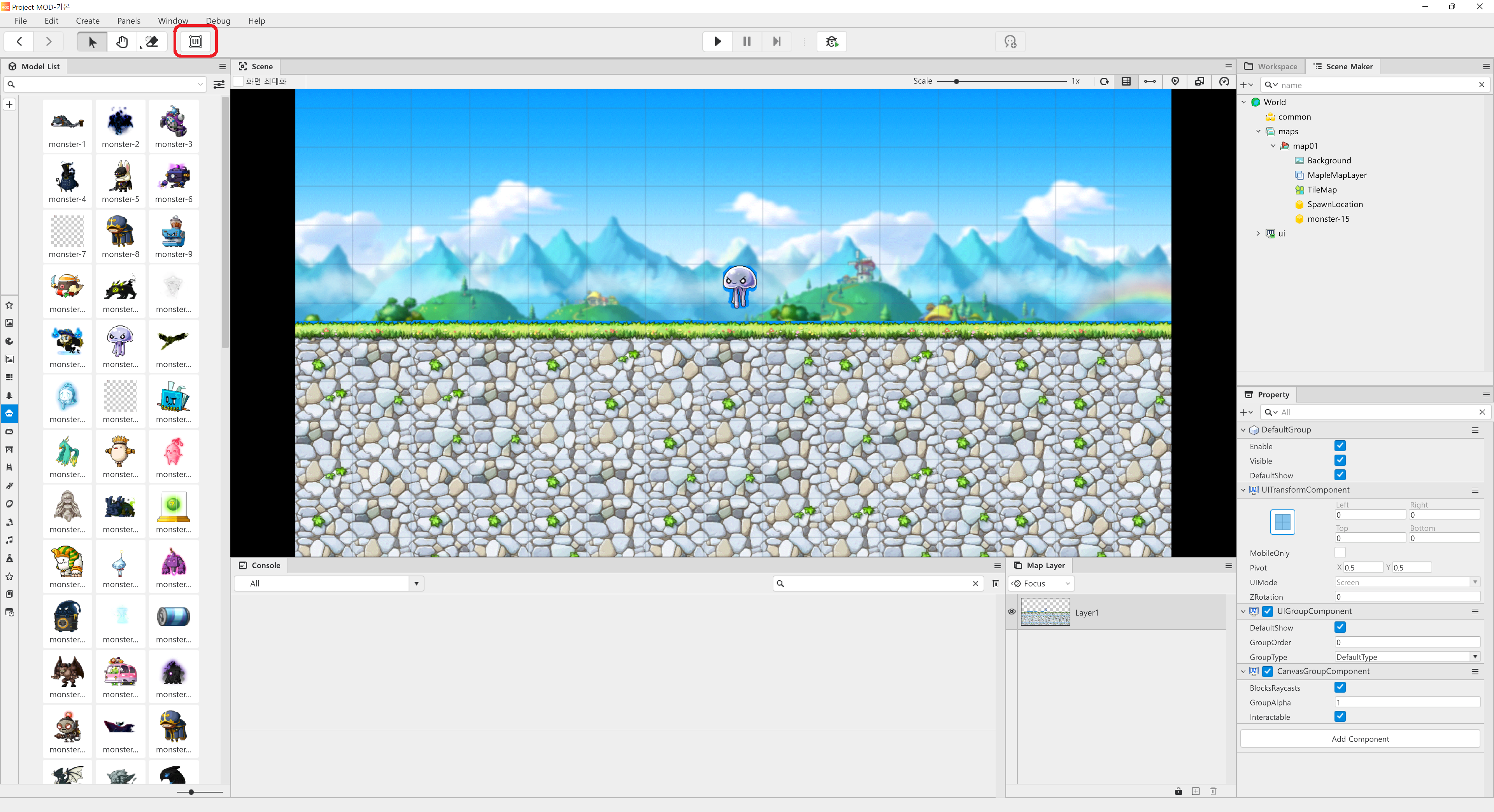
Task: Start play mode with the Play button
Action: (717, 41)
